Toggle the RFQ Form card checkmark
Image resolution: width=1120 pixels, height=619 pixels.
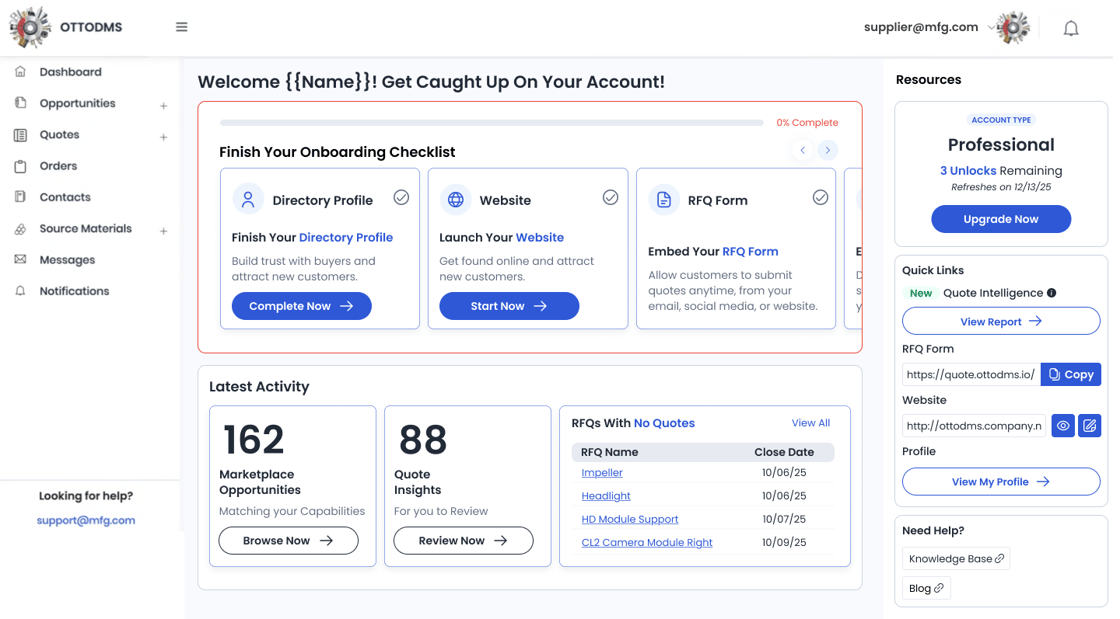point(820,198)
